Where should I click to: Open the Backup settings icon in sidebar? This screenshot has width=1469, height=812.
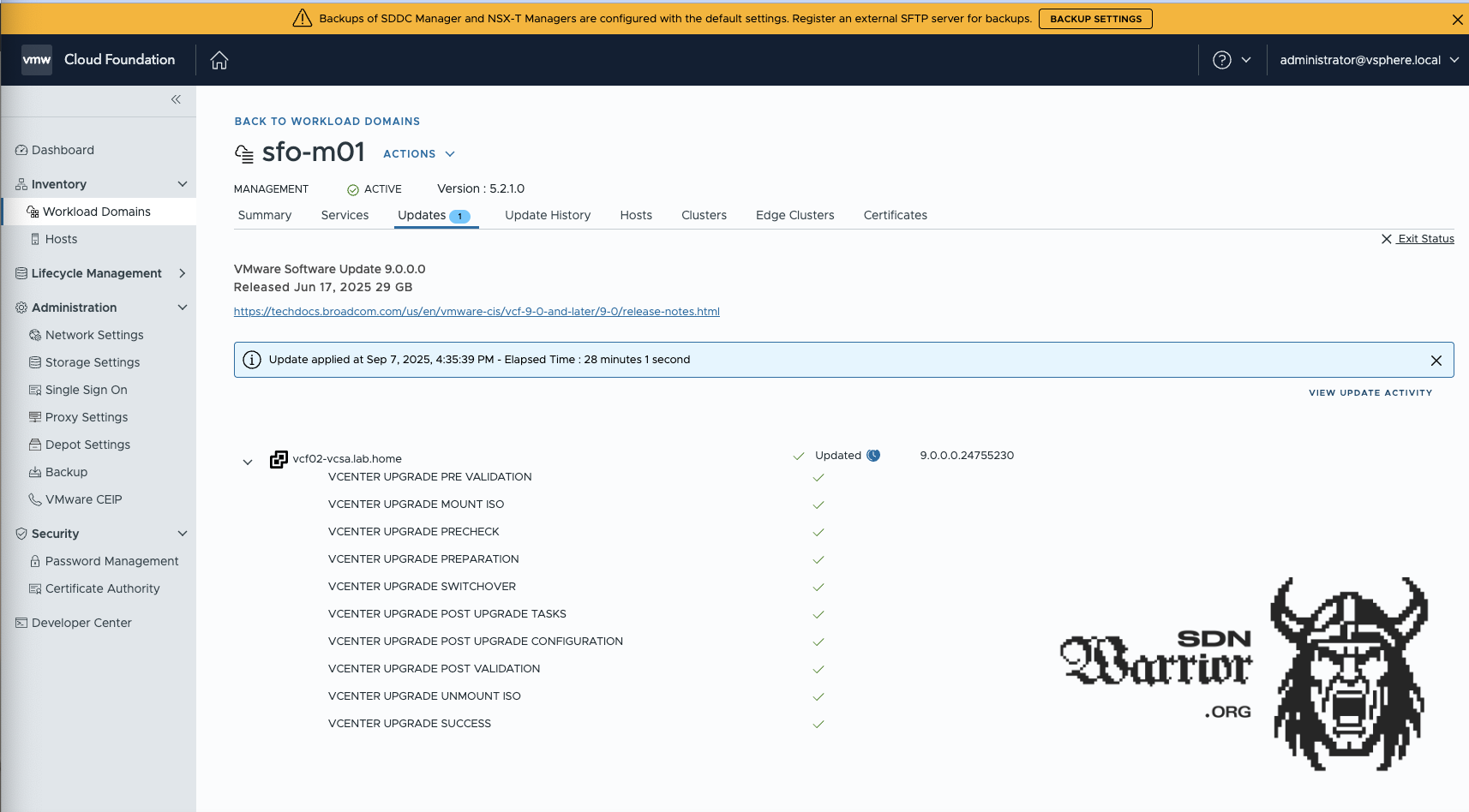(x=35, y=472)
